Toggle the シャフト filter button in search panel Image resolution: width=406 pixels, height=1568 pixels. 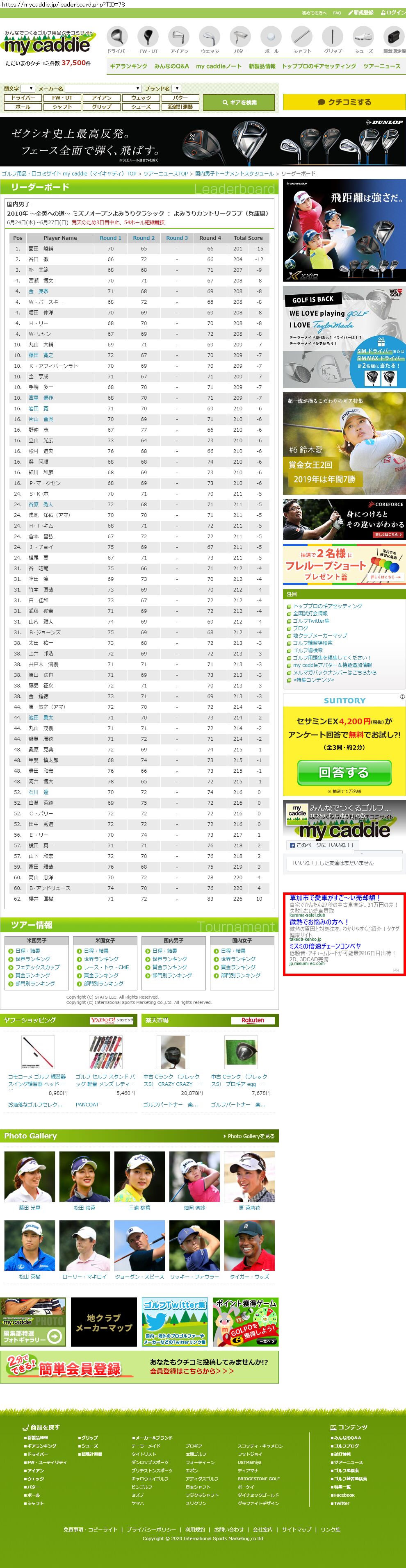coord(62,107)
